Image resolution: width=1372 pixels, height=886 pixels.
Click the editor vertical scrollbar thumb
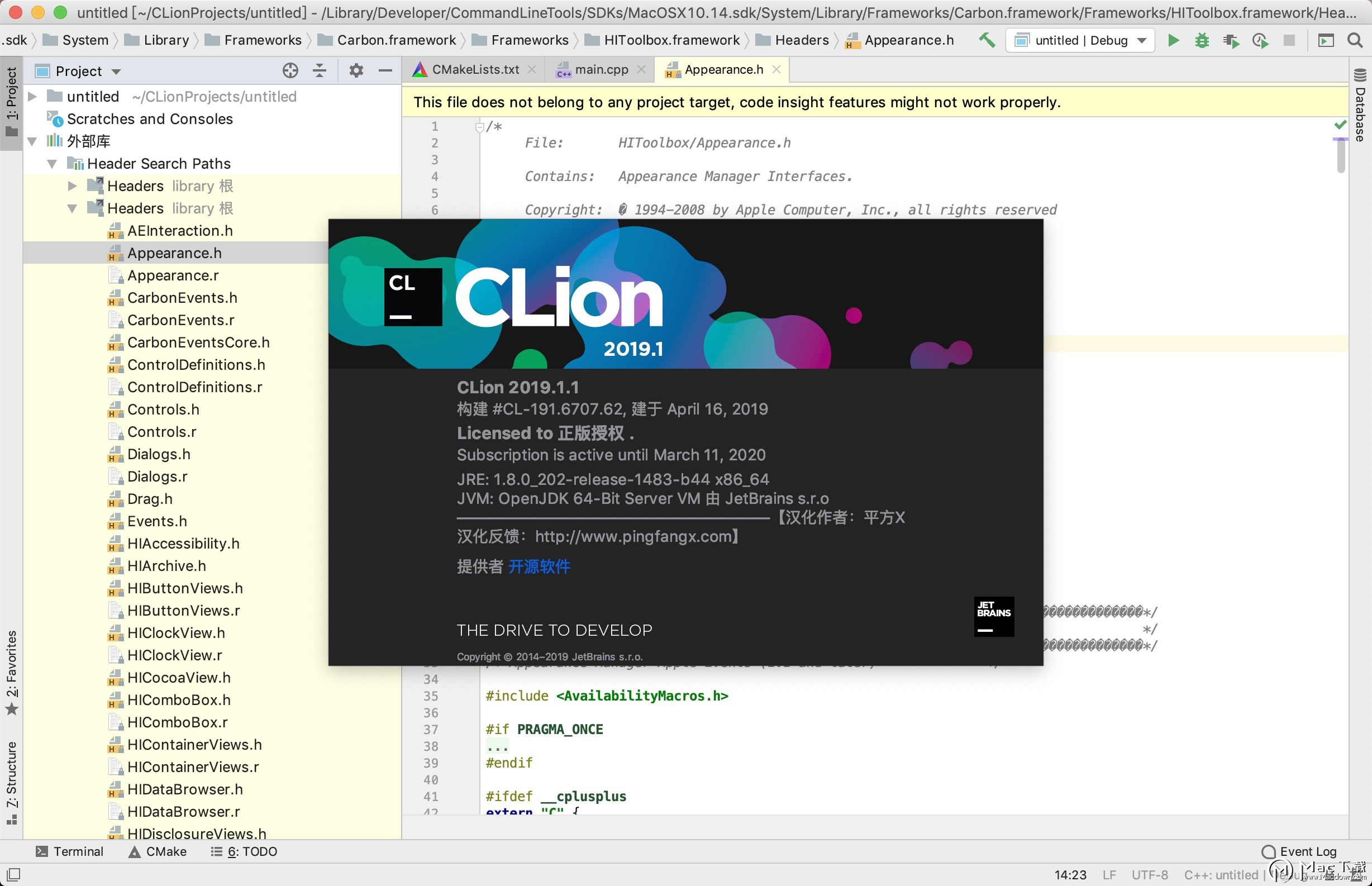click(x=1340, y=155)
